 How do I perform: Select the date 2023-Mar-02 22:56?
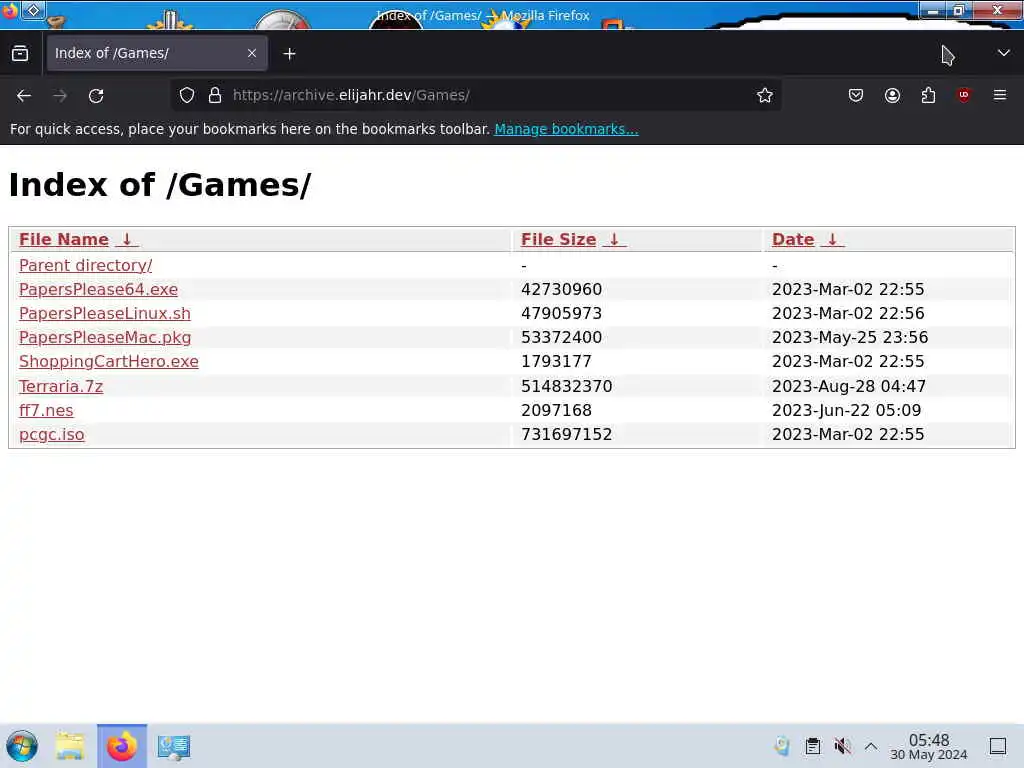(x=848, y=313)
